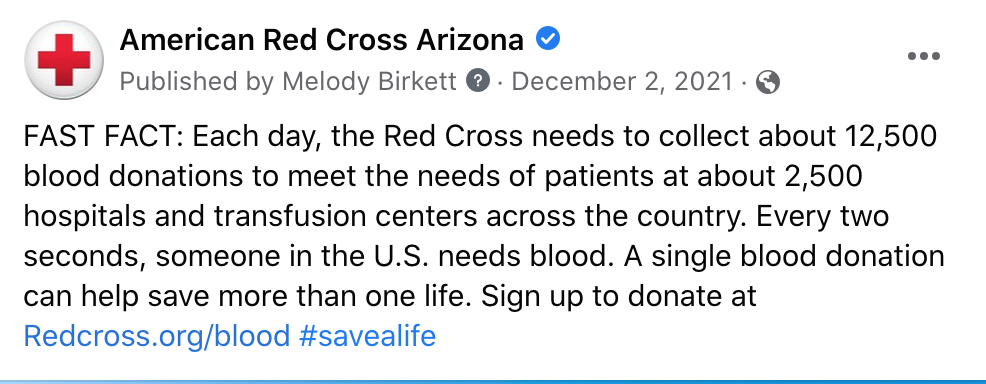Viewport: 986px width, 384px height.
Task: Follow the Redcross.org/blood link
Action: coord(157,336)
